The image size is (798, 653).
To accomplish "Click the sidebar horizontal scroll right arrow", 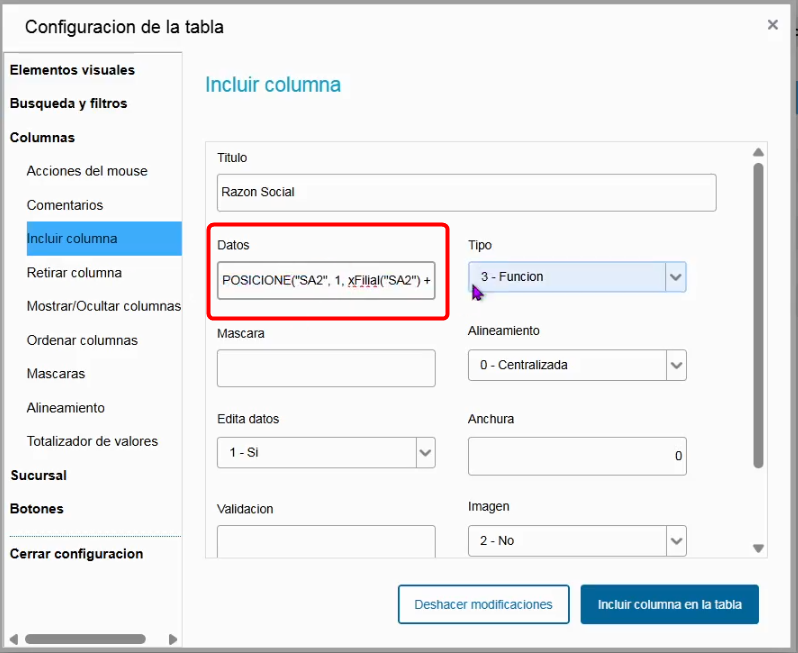I will (173, 639).
